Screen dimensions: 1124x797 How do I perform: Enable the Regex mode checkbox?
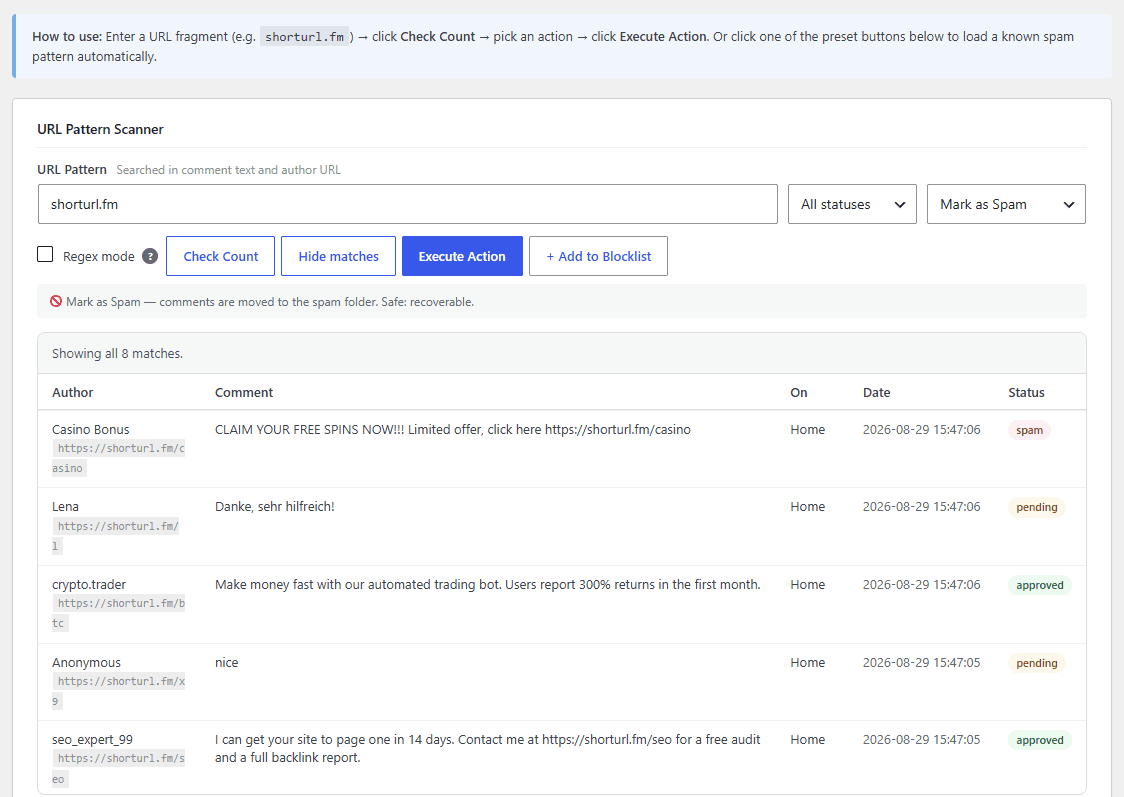click(45, 254)
